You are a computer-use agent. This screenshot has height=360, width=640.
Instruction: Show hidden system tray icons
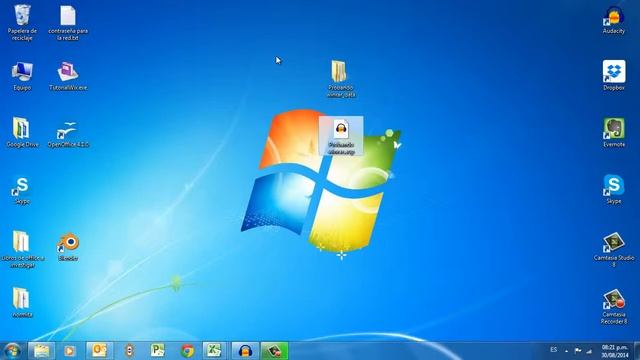click(x=566, y=351)
